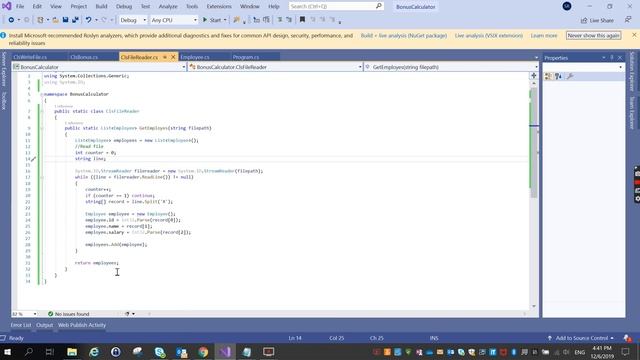Click the Categorized icon in Properties panel
The width and height of the screenshot is (640, 360).
[x=548, y=76]
